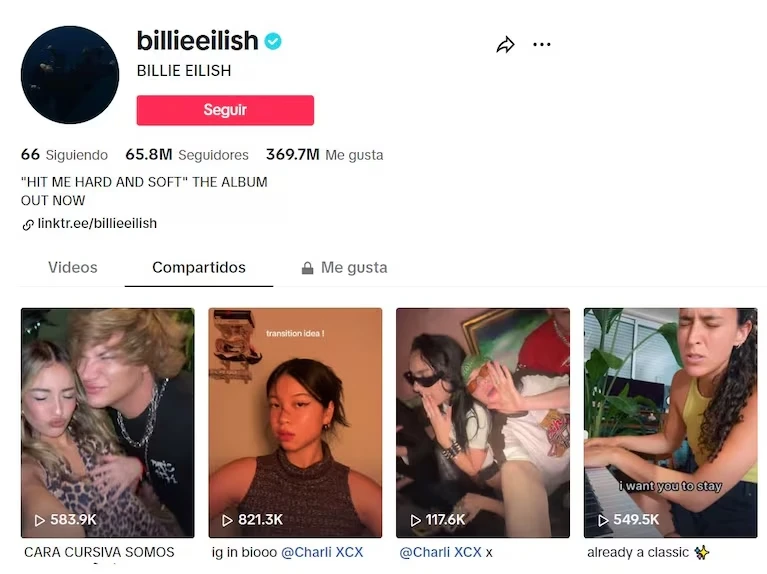The image size is (767, 574).
Task: Click the blue verified badge
Action: (x=273, y=41)
